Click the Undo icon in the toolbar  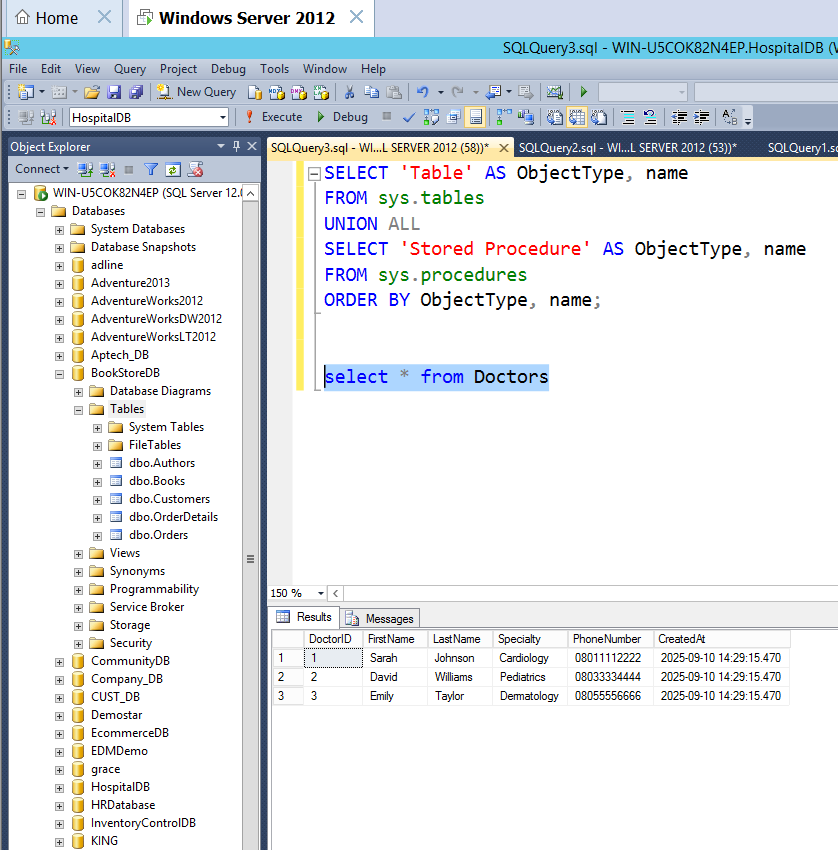(421, 91)
